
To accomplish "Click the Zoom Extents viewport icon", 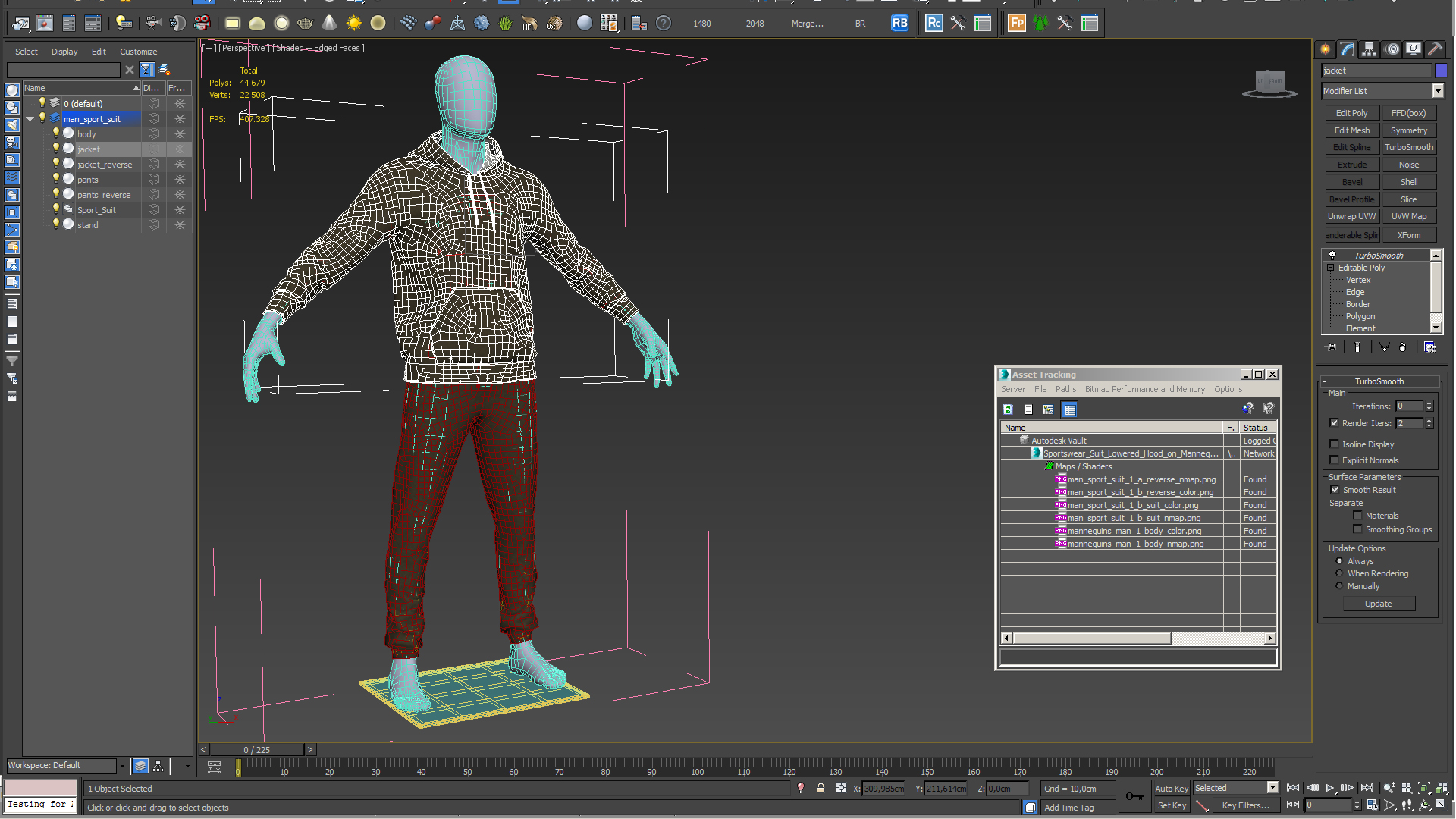I will coord(1424,789).
